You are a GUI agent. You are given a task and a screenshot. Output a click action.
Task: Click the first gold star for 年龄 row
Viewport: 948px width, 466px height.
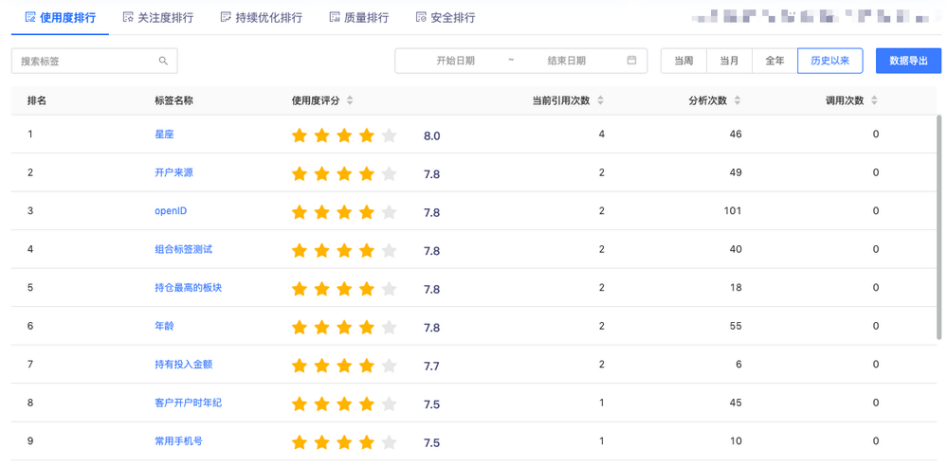pyautogui.click(x=299, y=327)
